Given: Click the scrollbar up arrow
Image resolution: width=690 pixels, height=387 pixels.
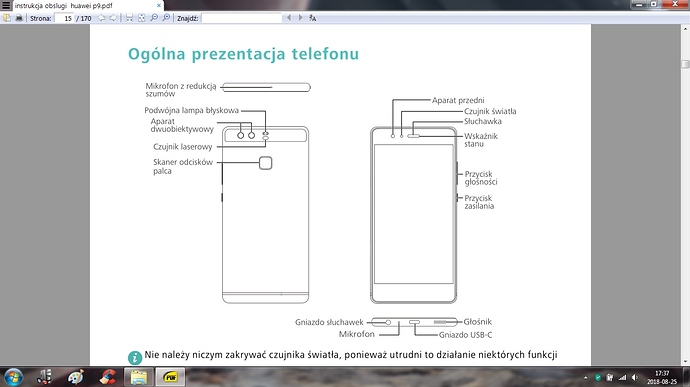Looking at the screenshot, I should tap(685, 29).
